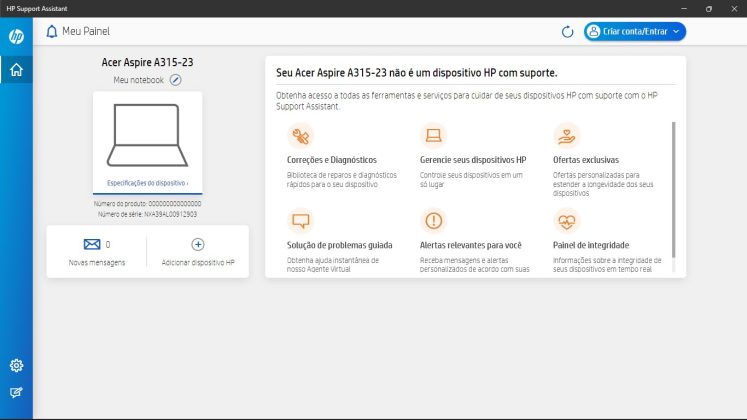Click the Número do produto text
The image size is (747, 420).
pyautogui.click(x=147, y=204)
